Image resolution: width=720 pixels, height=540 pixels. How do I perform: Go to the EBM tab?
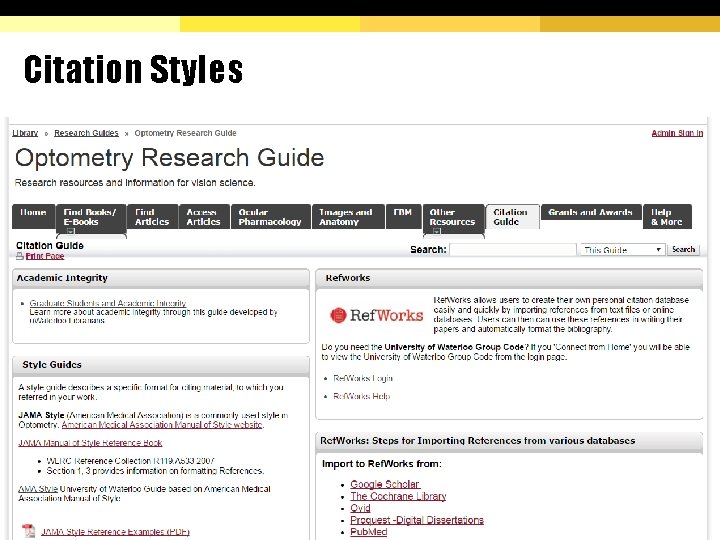403,216
